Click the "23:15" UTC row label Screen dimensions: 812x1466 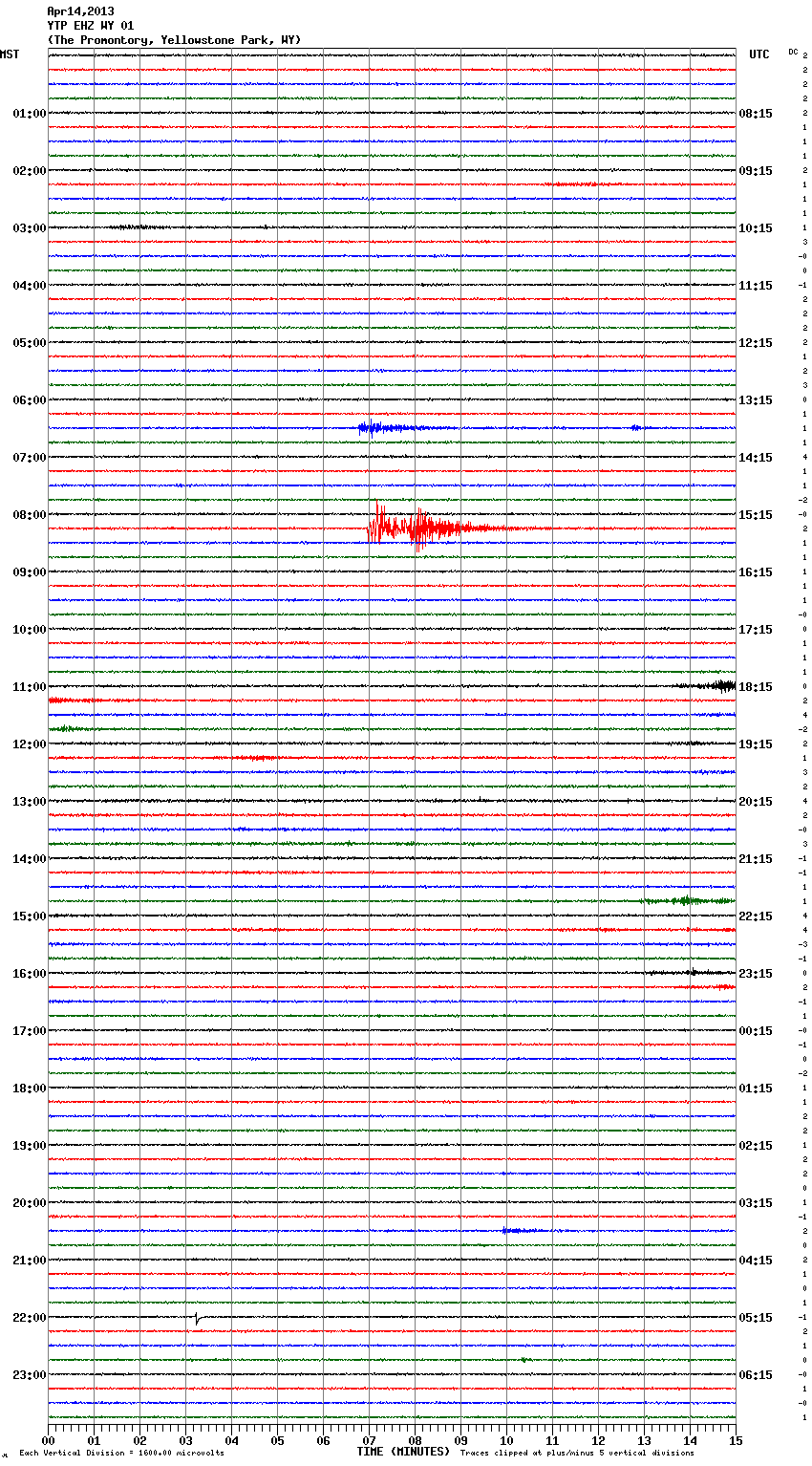click(x=756, y=974)
